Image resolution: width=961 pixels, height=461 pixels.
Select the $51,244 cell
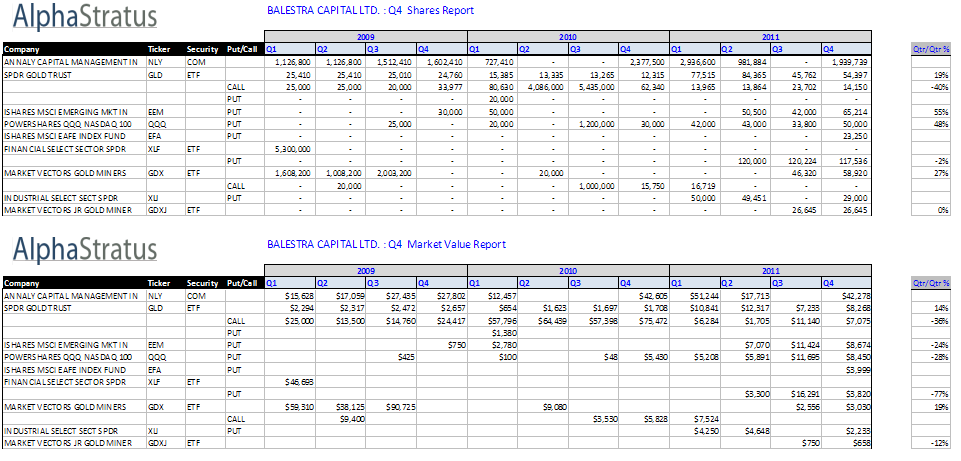pyautogui.click(x=694, y=295)
